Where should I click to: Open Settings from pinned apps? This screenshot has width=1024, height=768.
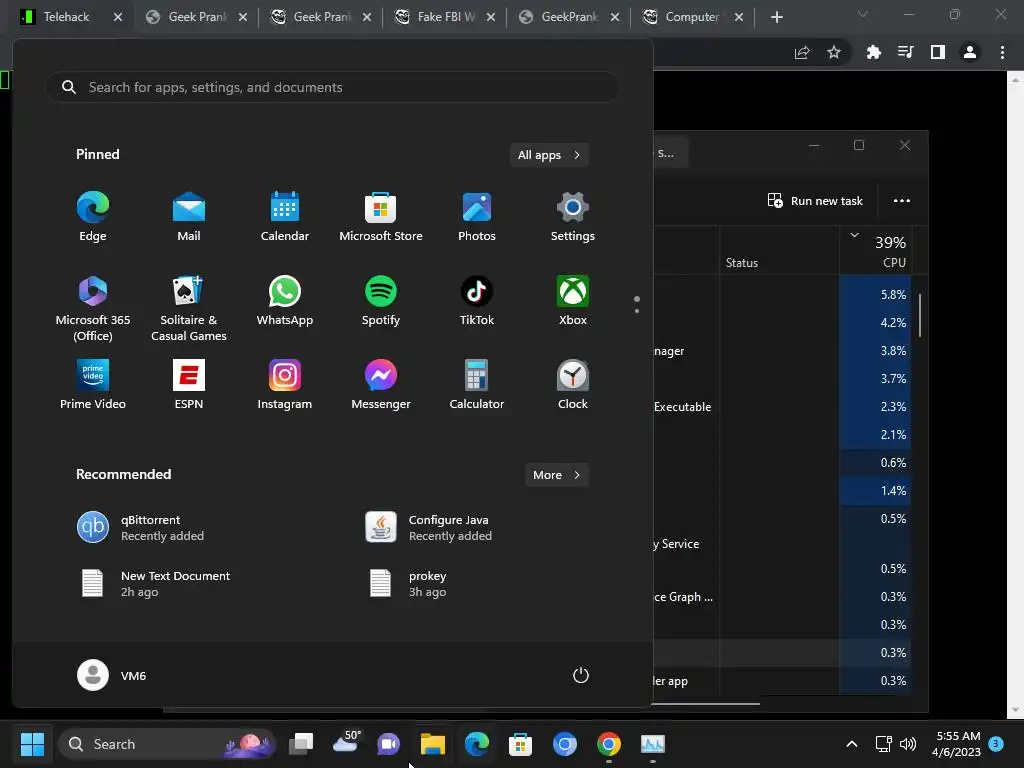(x=573, y=217)
